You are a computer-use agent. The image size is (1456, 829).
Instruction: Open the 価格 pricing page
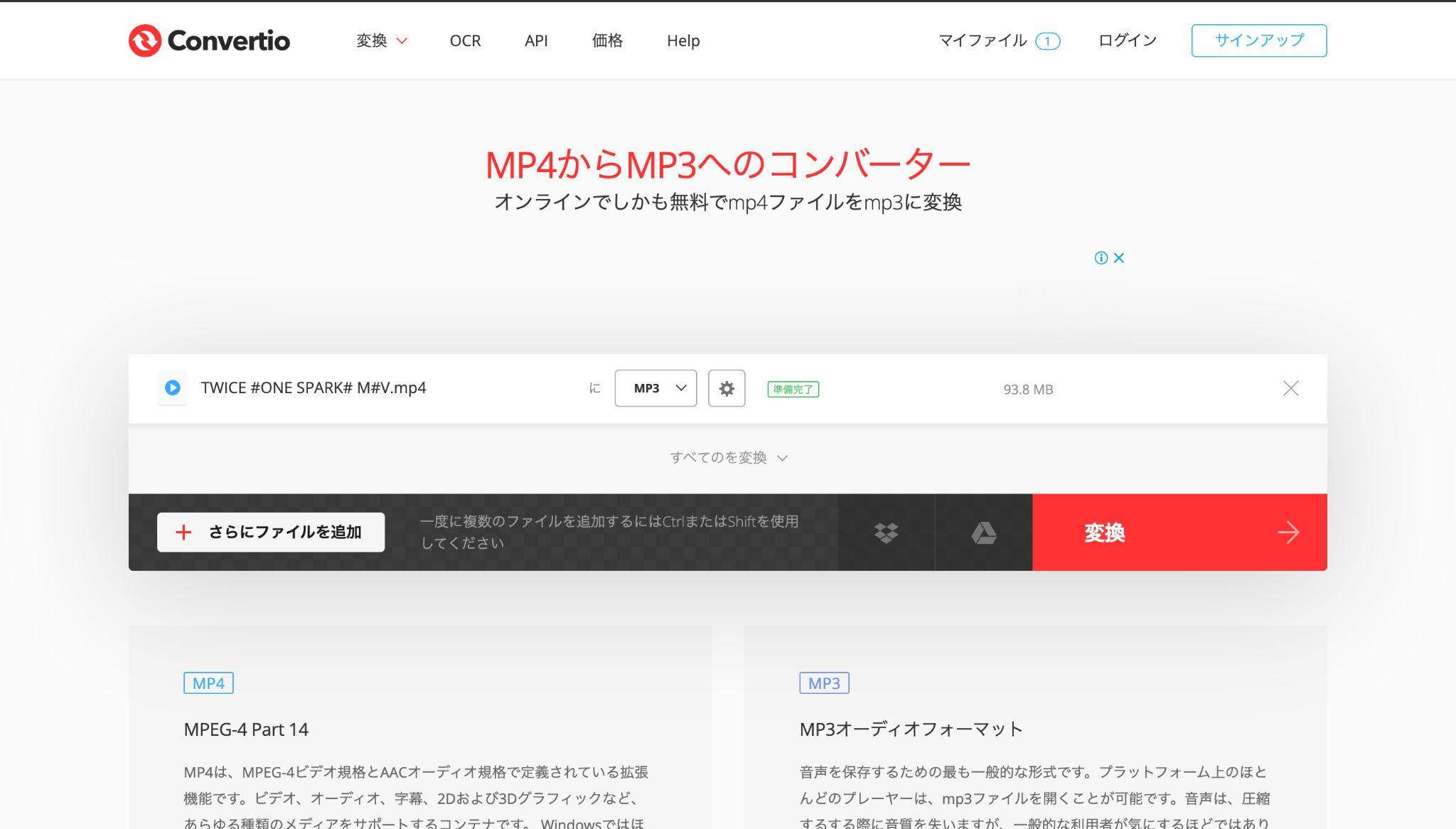[607, 41]
